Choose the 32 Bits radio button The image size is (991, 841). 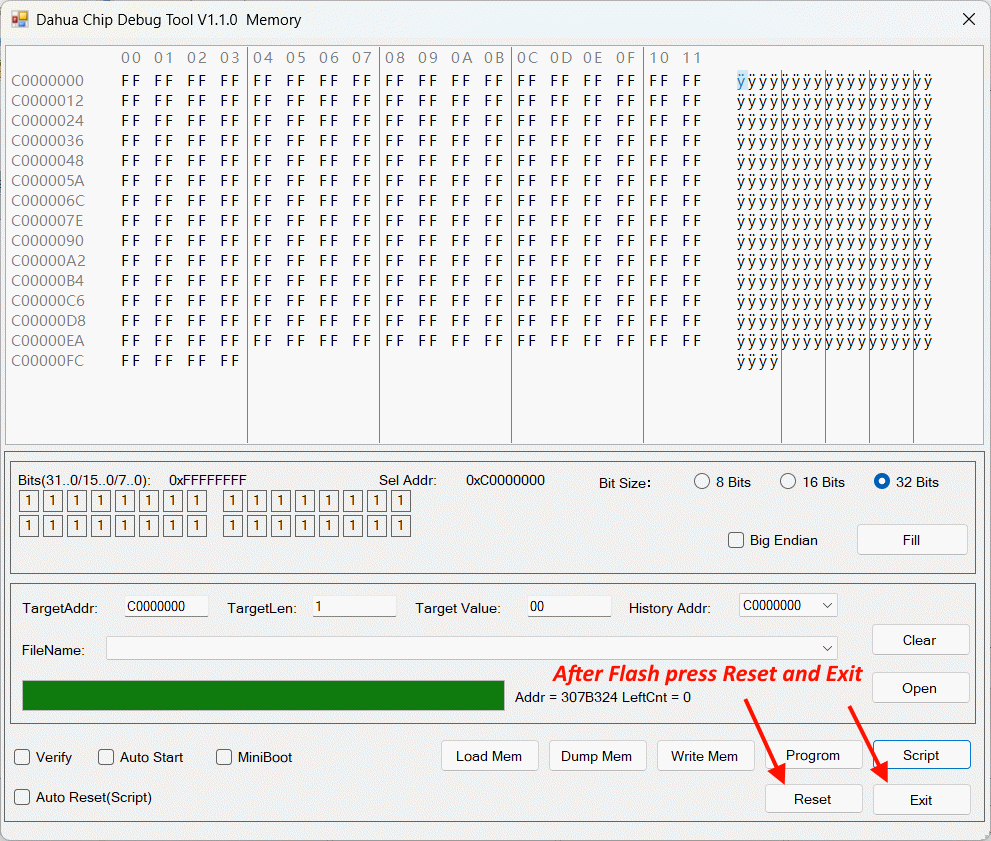click(x=881, y=481)
